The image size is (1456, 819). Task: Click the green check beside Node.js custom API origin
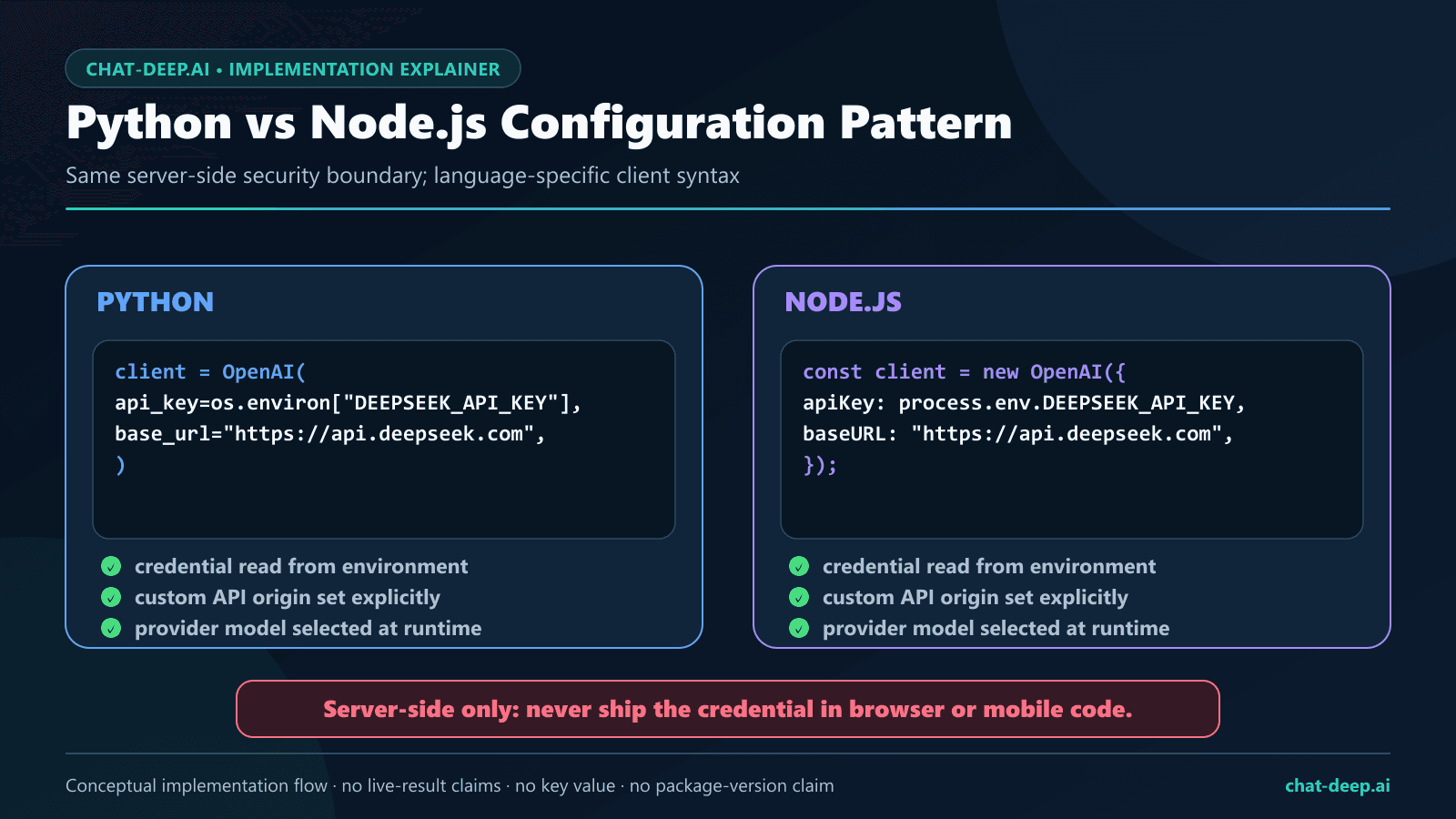[x=799, y=598]
